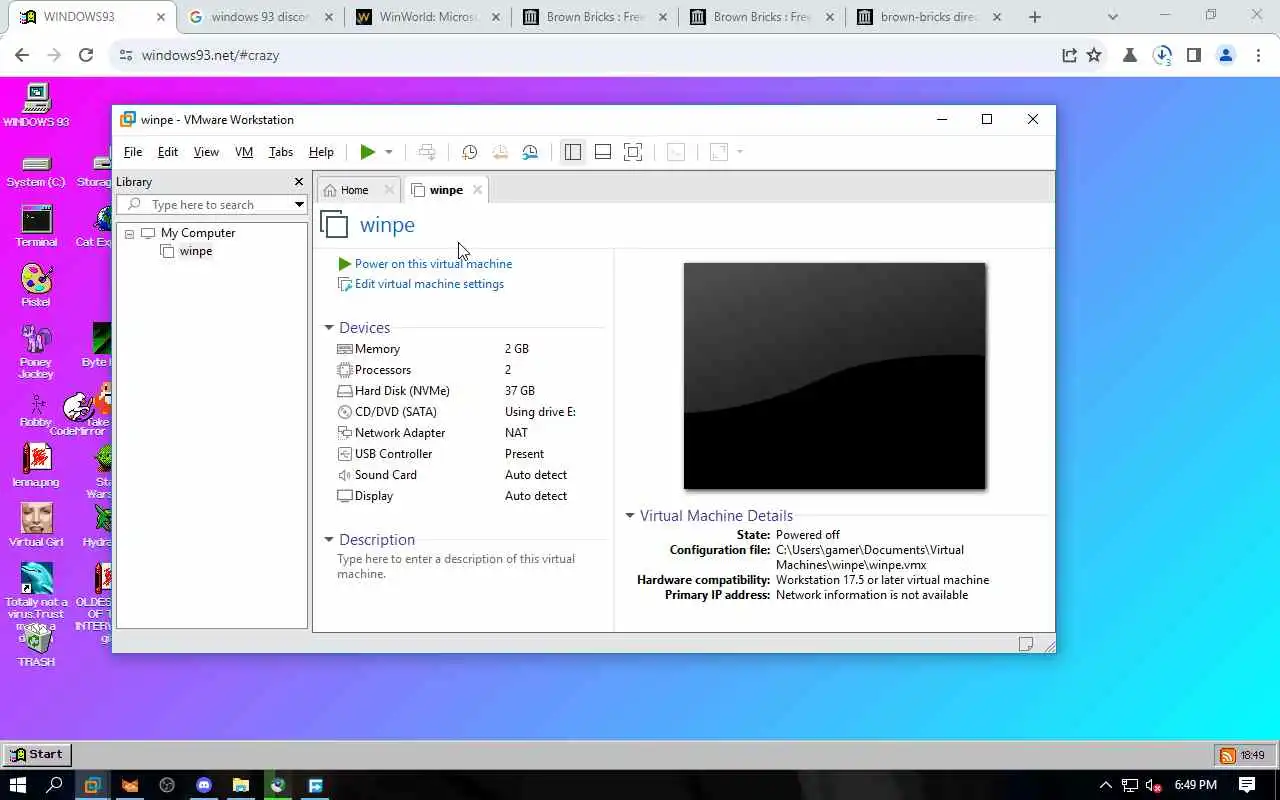
Task: Close the Home tab
Action: pos(389,190)
